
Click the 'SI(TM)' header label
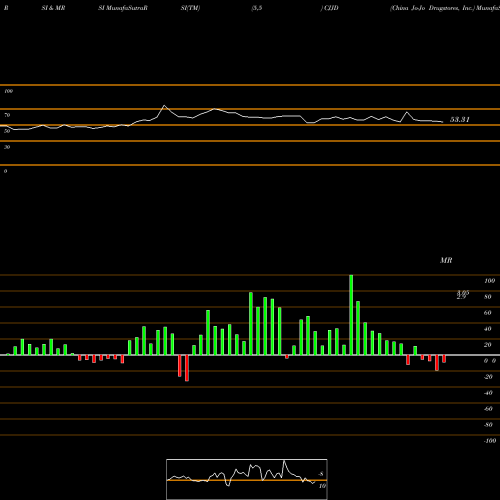click(190, 8)
